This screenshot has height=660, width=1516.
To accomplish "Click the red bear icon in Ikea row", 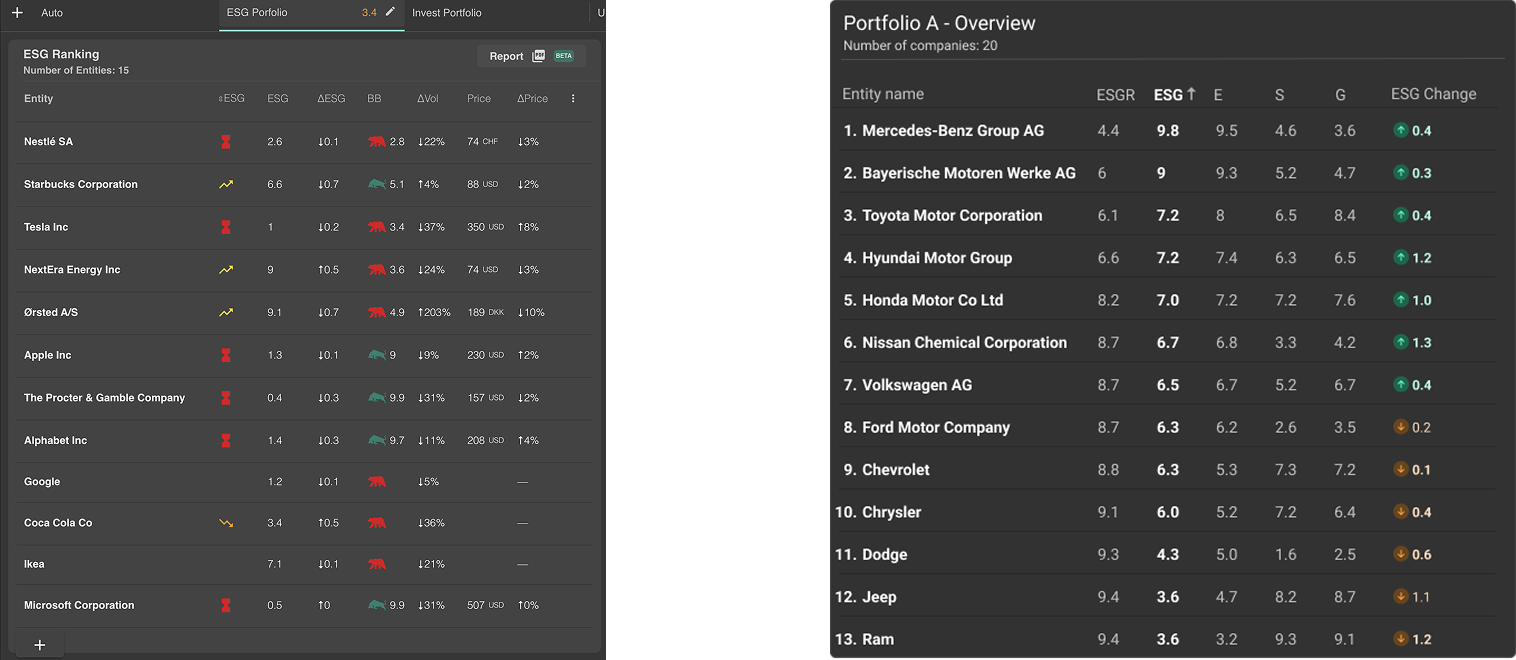I will tap(377, 564).
